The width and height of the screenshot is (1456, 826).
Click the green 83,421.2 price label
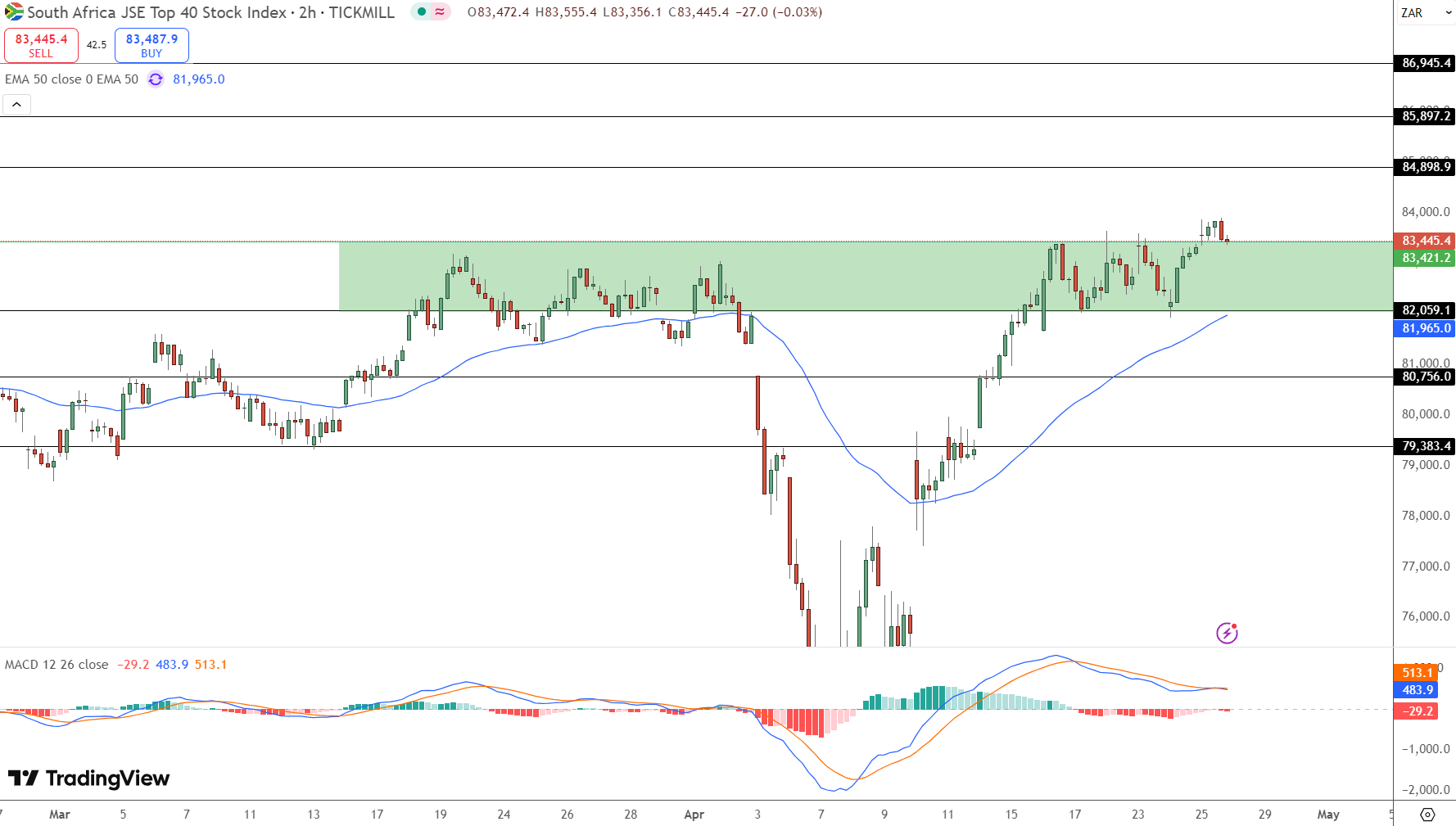(x=1425, y=258)
